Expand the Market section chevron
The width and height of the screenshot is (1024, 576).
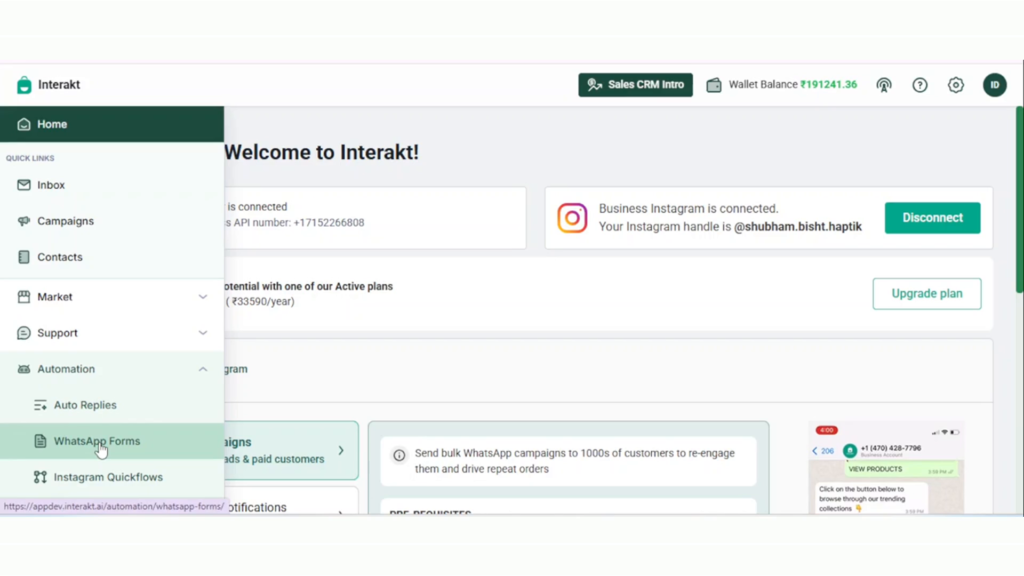(203, 297)
